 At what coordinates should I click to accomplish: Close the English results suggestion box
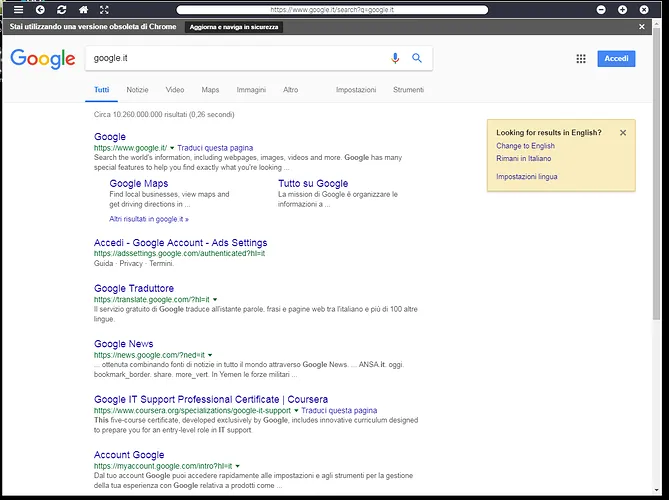tap(623, 133)
